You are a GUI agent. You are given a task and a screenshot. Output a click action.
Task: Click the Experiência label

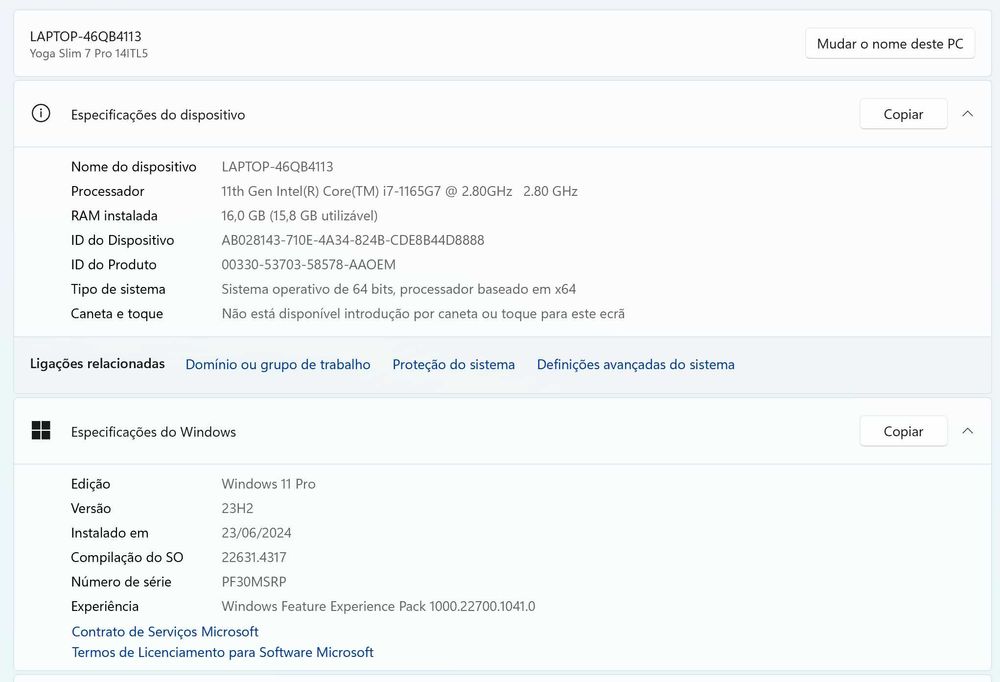[104, 606]
